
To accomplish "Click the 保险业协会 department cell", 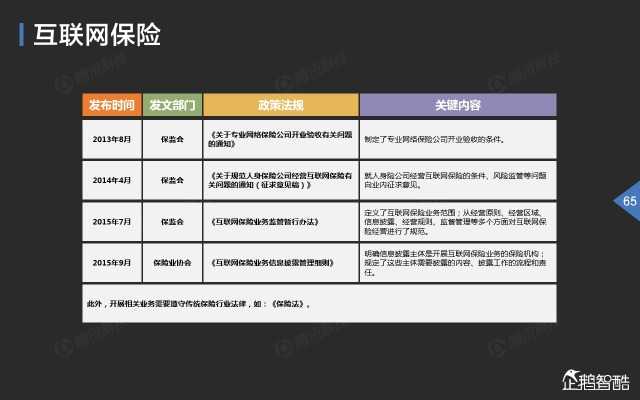I will [x=172, y=263].
